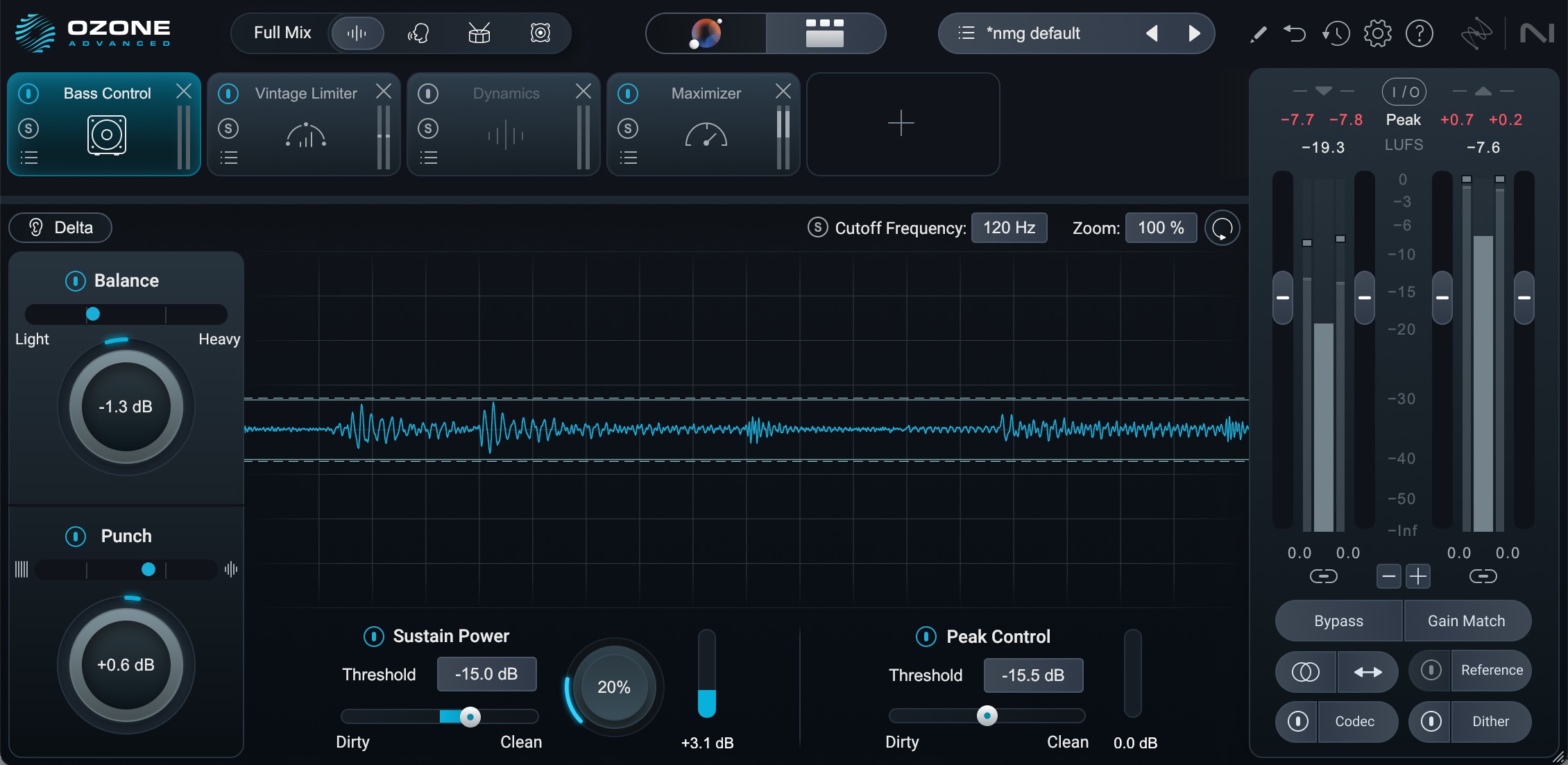Image resolution: width=1568 pixels, height=765 pixels.
Task: Click the Cutoff Frequency value field
Action: pos(1009,228)
